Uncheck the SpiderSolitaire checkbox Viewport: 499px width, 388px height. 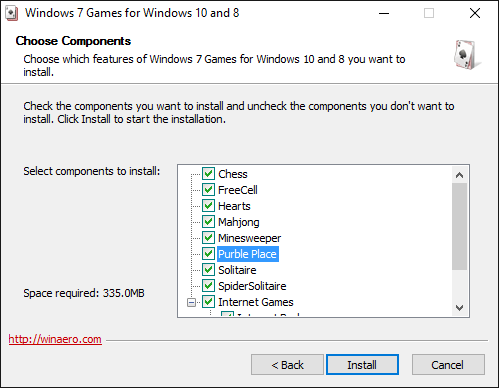pos(208,286)
